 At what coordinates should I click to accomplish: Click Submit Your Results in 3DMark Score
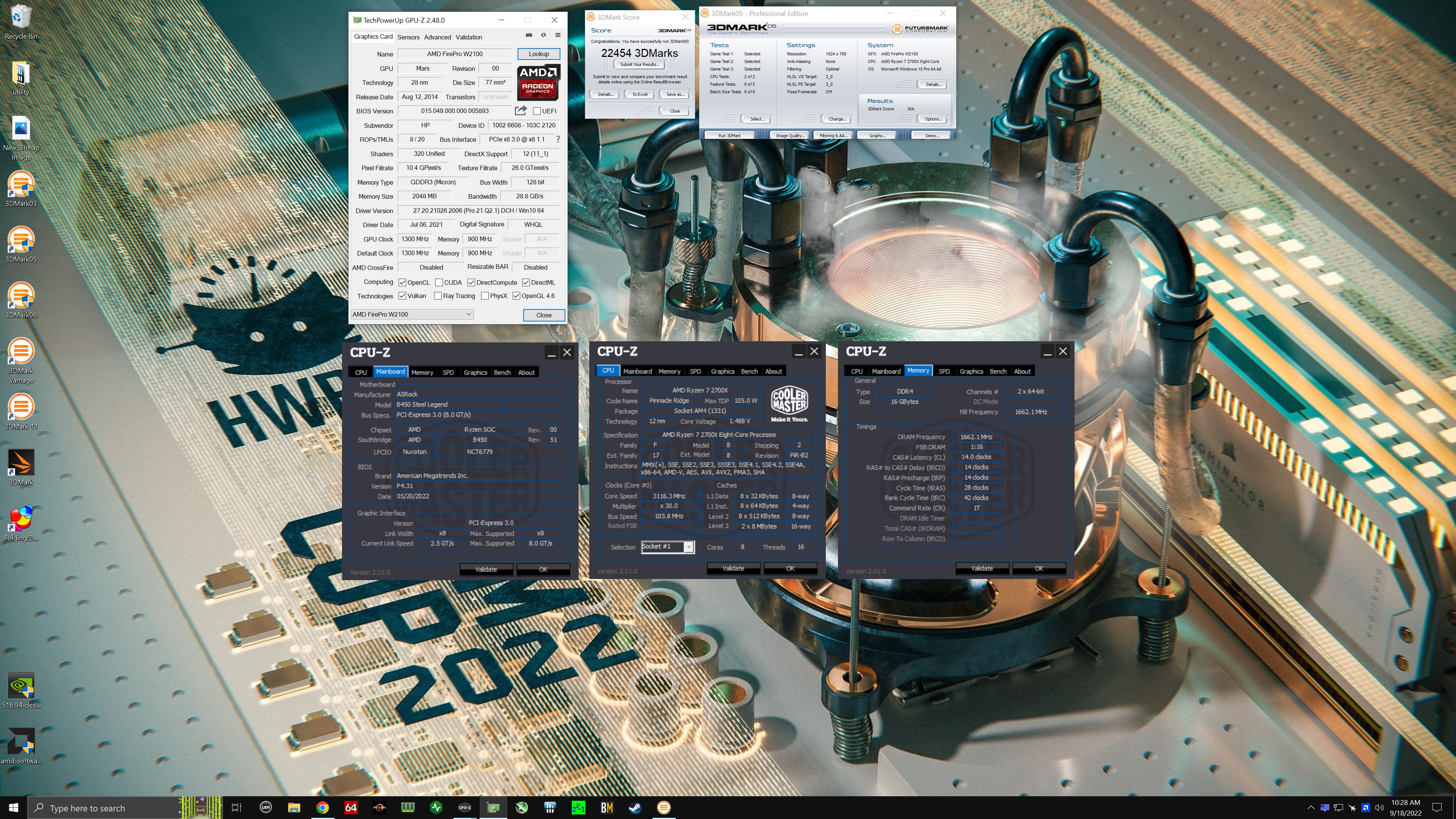(x=640, y=64)
